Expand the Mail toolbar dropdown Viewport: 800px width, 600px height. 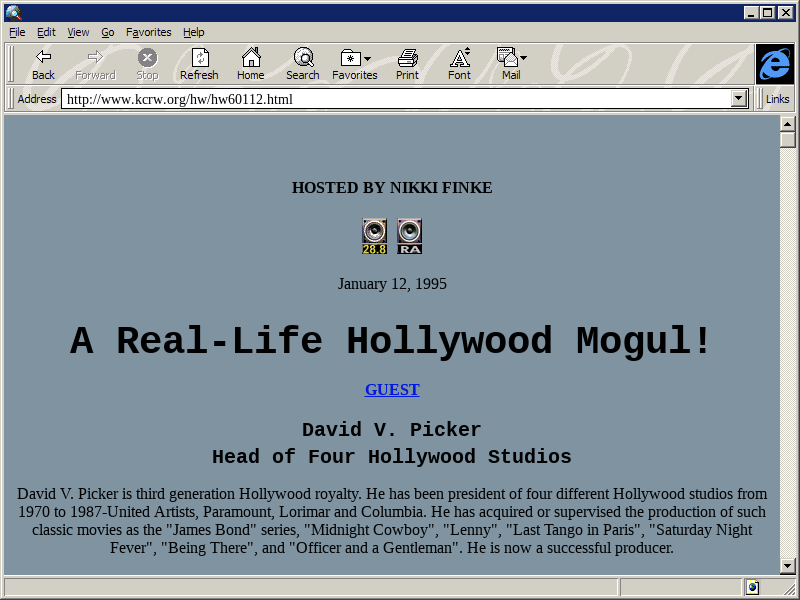[x=511, y=64]
